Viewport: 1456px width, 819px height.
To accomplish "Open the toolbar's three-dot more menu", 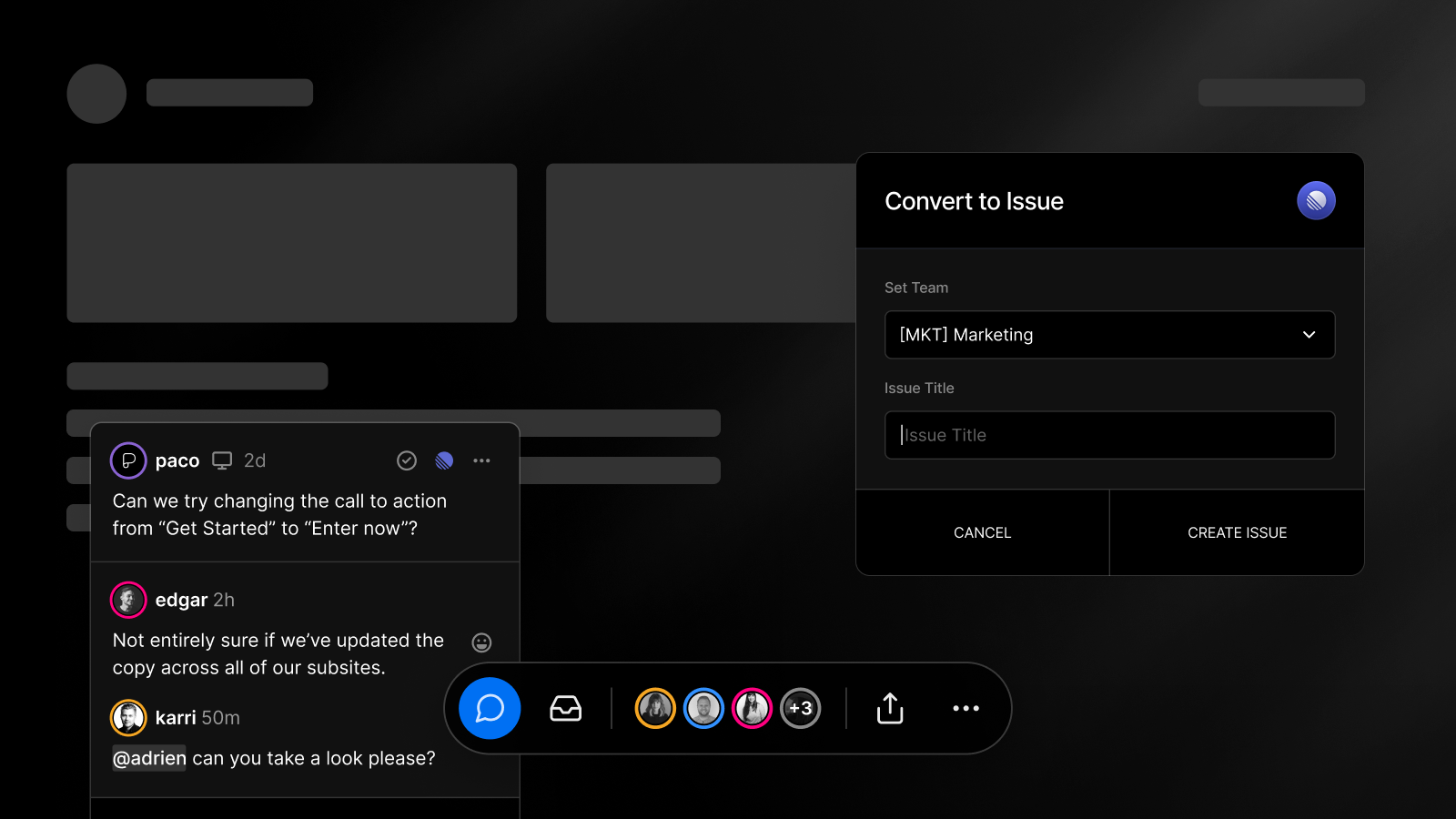I will (x=966, y=708).
